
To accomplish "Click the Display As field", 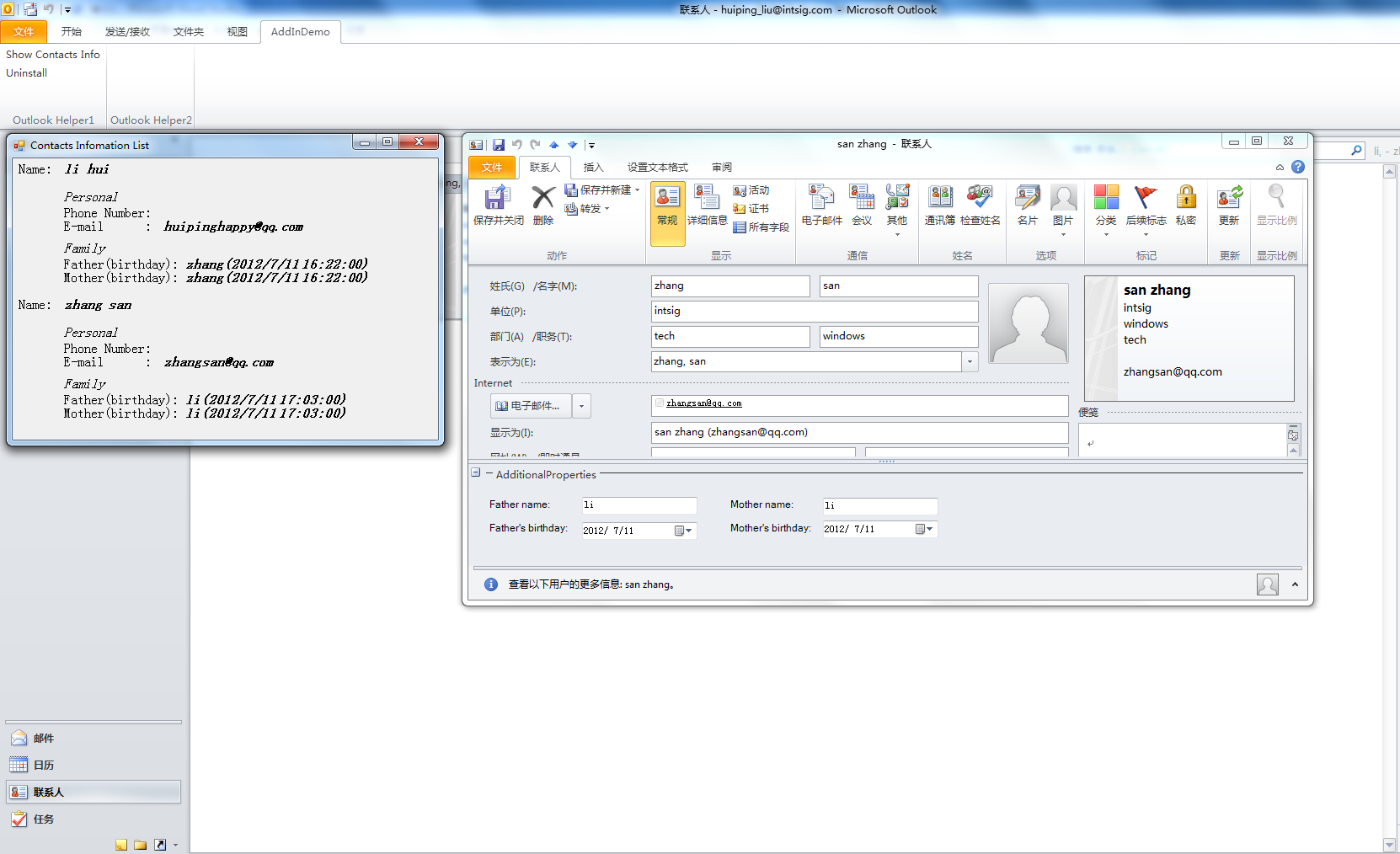I will [x=859, y=433].
